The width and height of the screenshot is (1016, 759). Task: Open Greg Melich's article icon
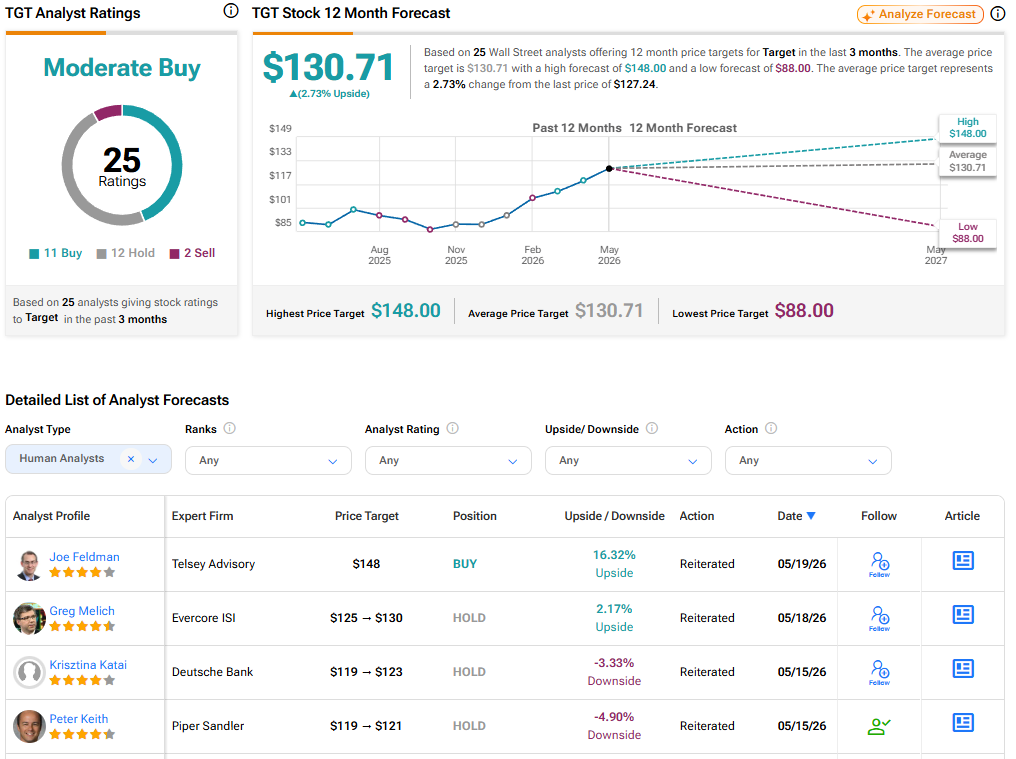point(963,614)
